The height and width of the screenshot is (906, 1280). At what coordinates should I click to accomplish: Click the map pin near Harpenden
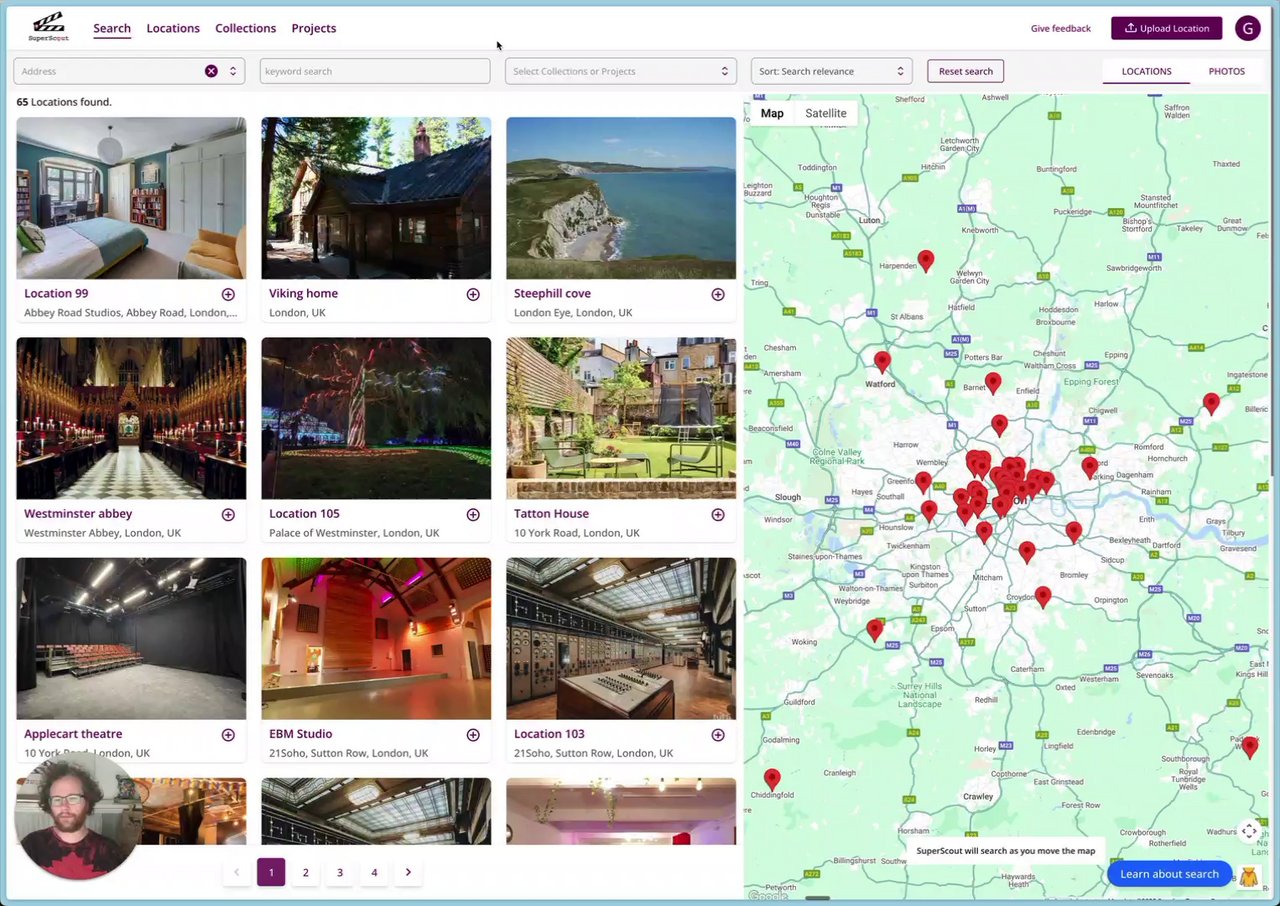pos(926,260)
